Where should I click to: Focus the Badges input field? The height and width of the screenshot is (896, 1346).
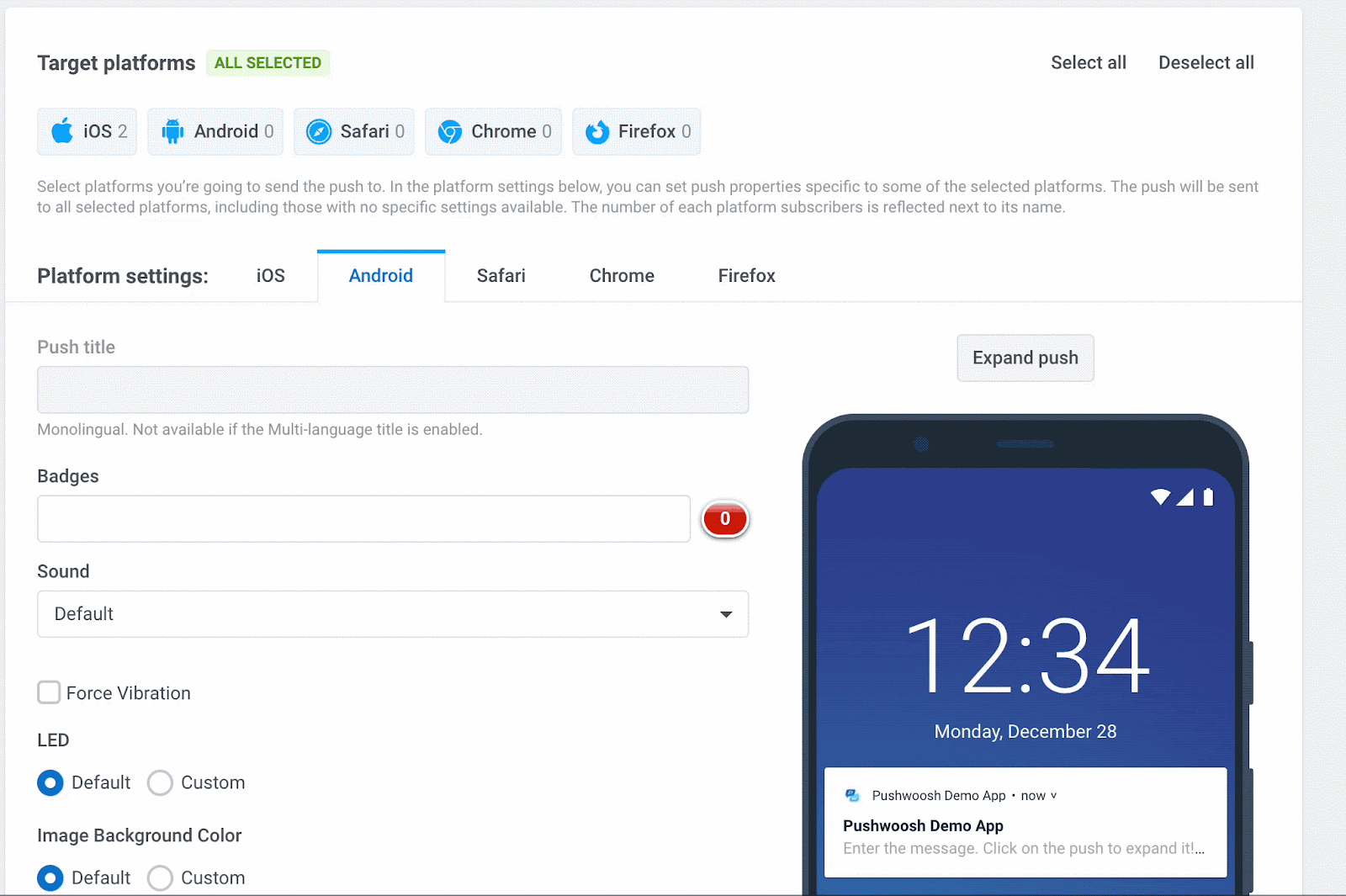(x=363, y=519)
